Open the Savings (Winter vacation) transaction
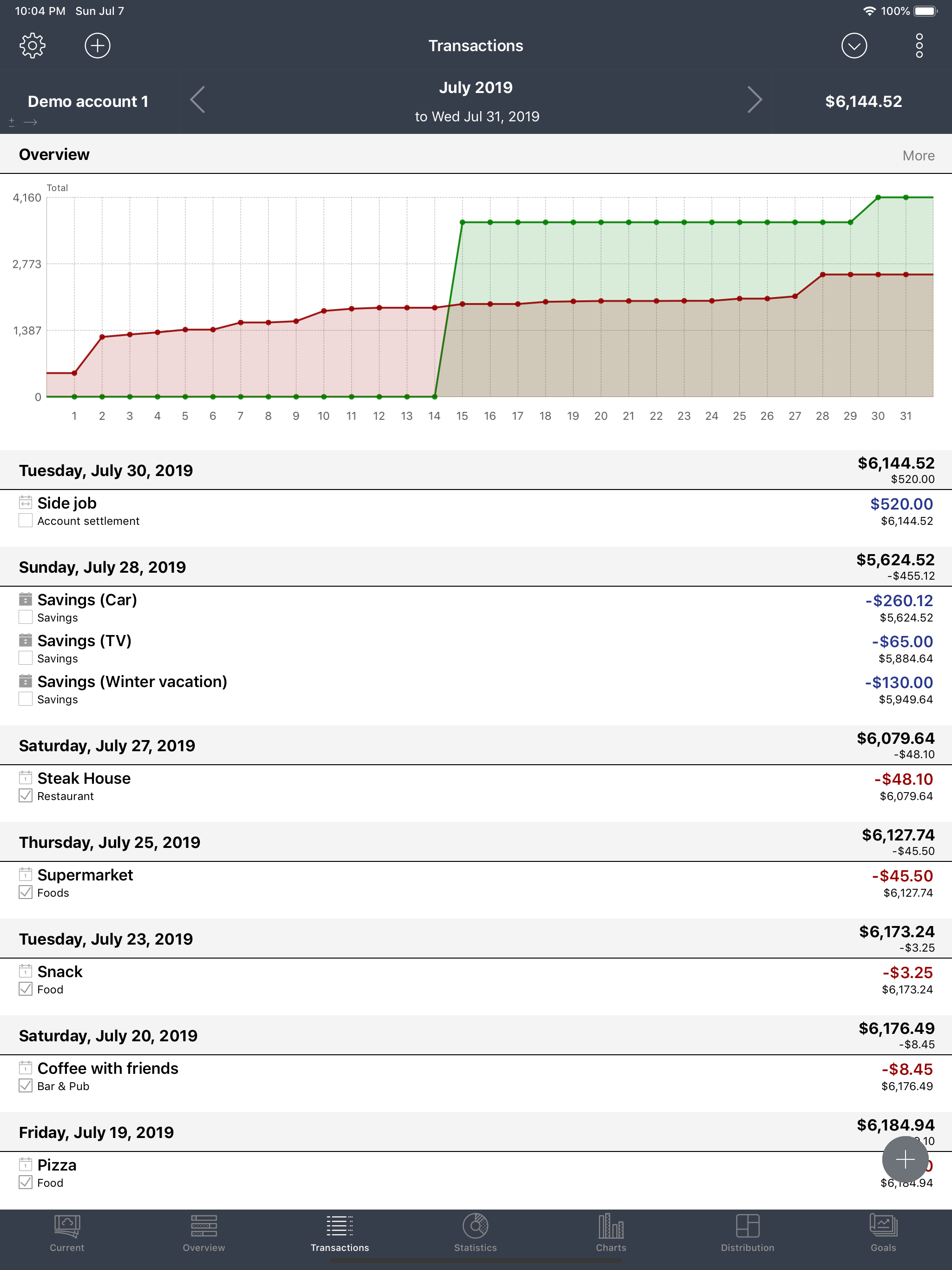The image size is (952, 1270). point(476,689)
